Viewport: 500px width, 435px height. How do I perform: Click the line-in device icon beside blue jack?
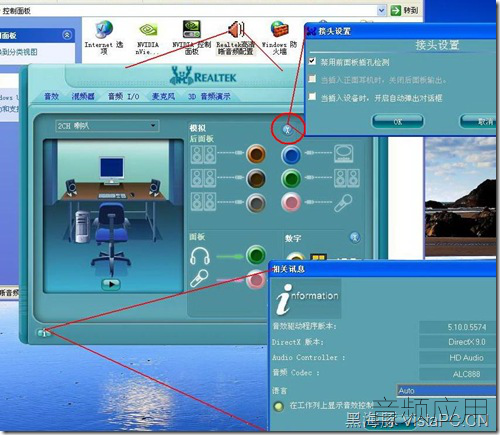(x=344, y=154)
